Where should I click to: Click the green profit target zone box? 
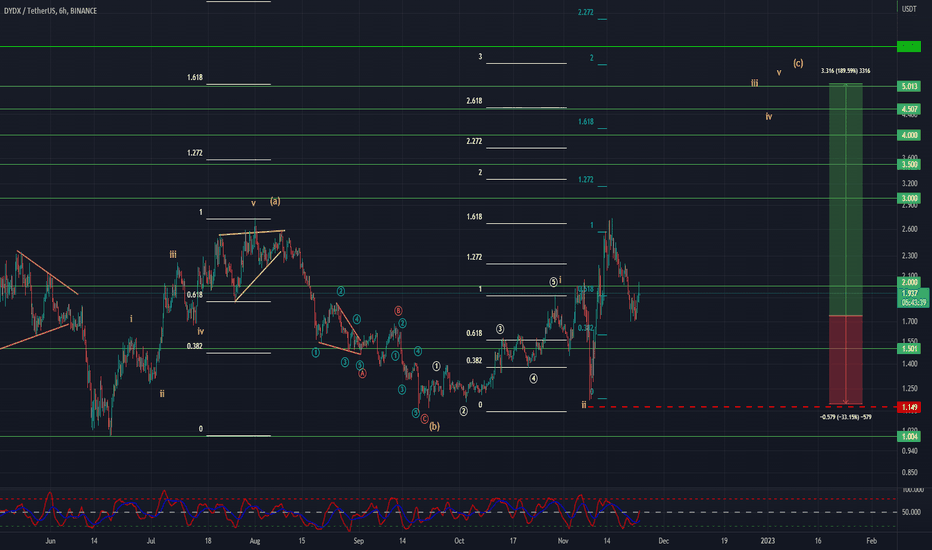tap(846, 199)
